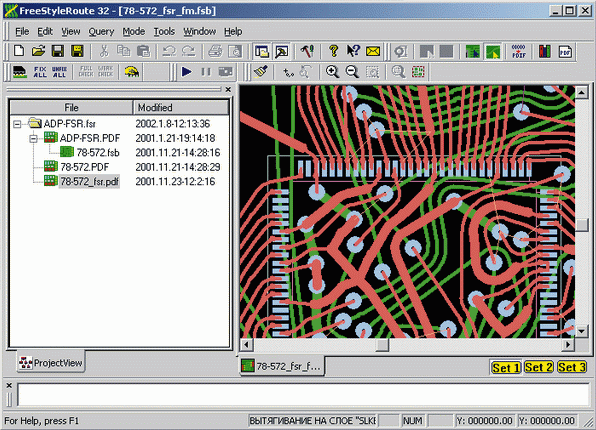Select 78-572.PDF in the tree
Viewport: 596px width, 430px height.
(x=85, y=167)
